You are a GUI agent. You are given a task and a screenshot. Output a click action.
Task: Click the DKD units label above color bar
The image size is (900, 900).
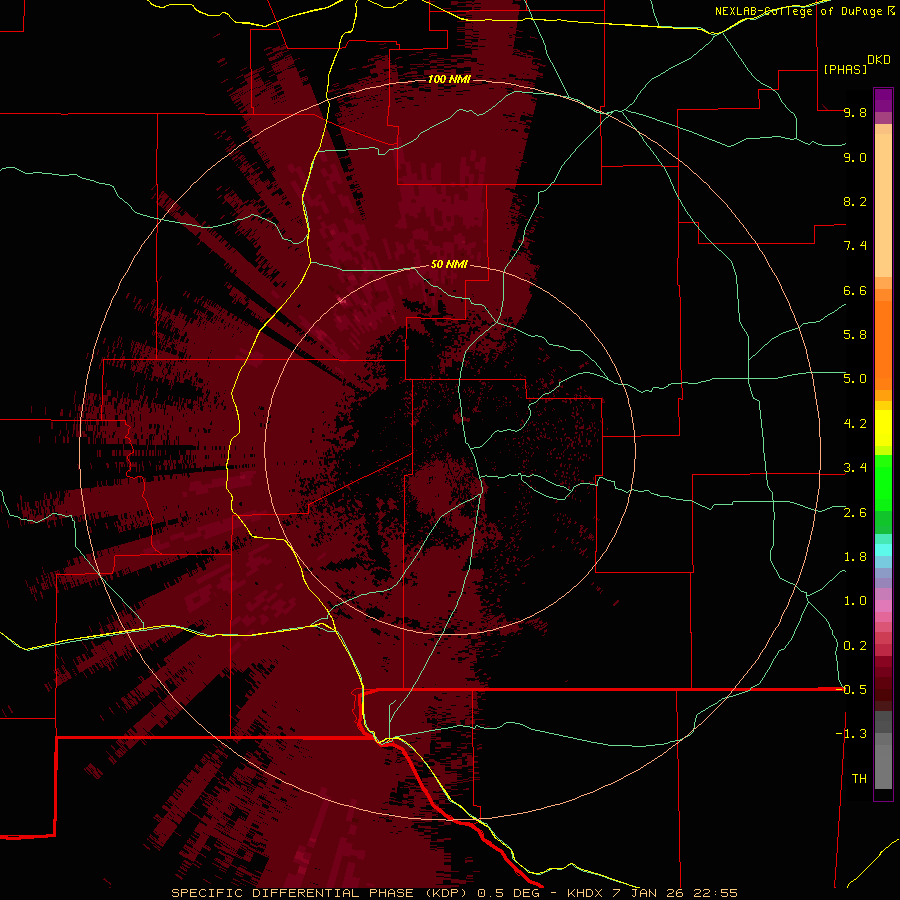tap(879, 60)
